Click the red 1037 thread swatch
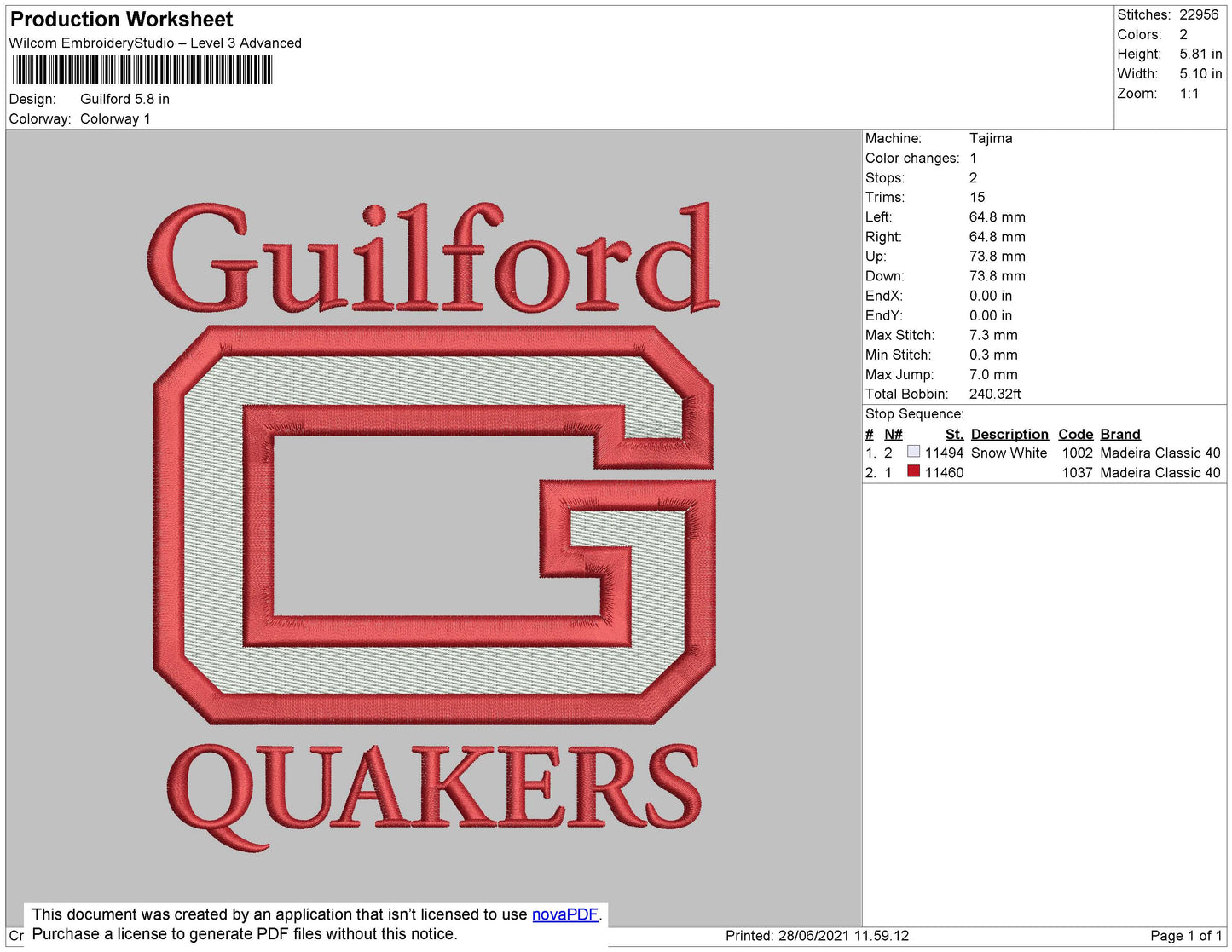 pyautogui.click(x=914, y=471)
